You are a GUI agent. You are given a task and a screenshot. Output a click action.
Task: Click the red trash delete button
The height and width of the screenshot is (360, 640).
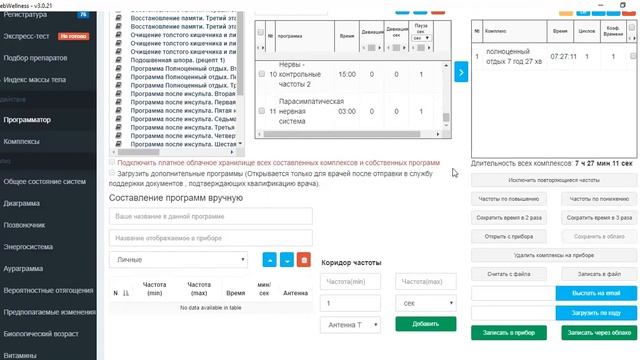(x=304, y=260)
